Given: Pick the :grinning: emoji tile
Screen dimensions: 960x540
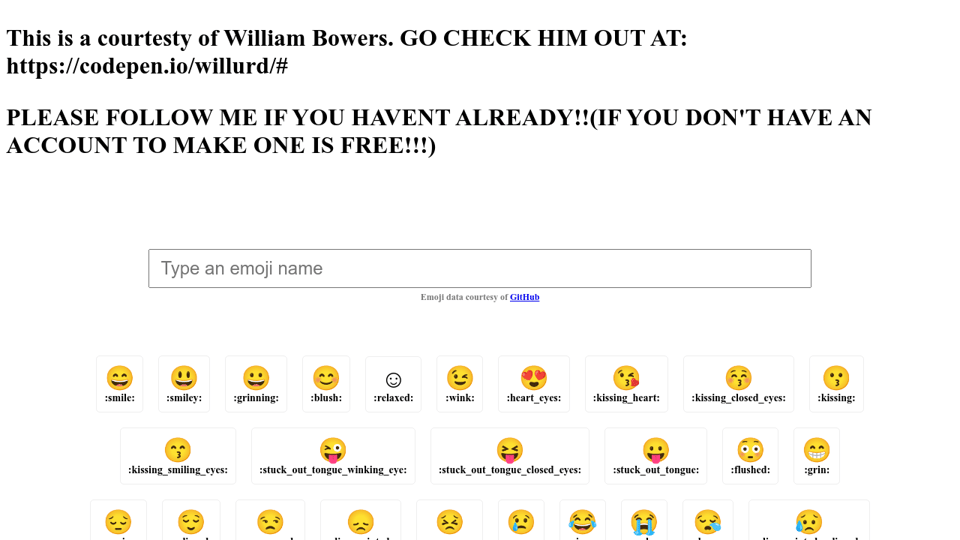Looking at the screenshot, I should (x=256, y=384).
